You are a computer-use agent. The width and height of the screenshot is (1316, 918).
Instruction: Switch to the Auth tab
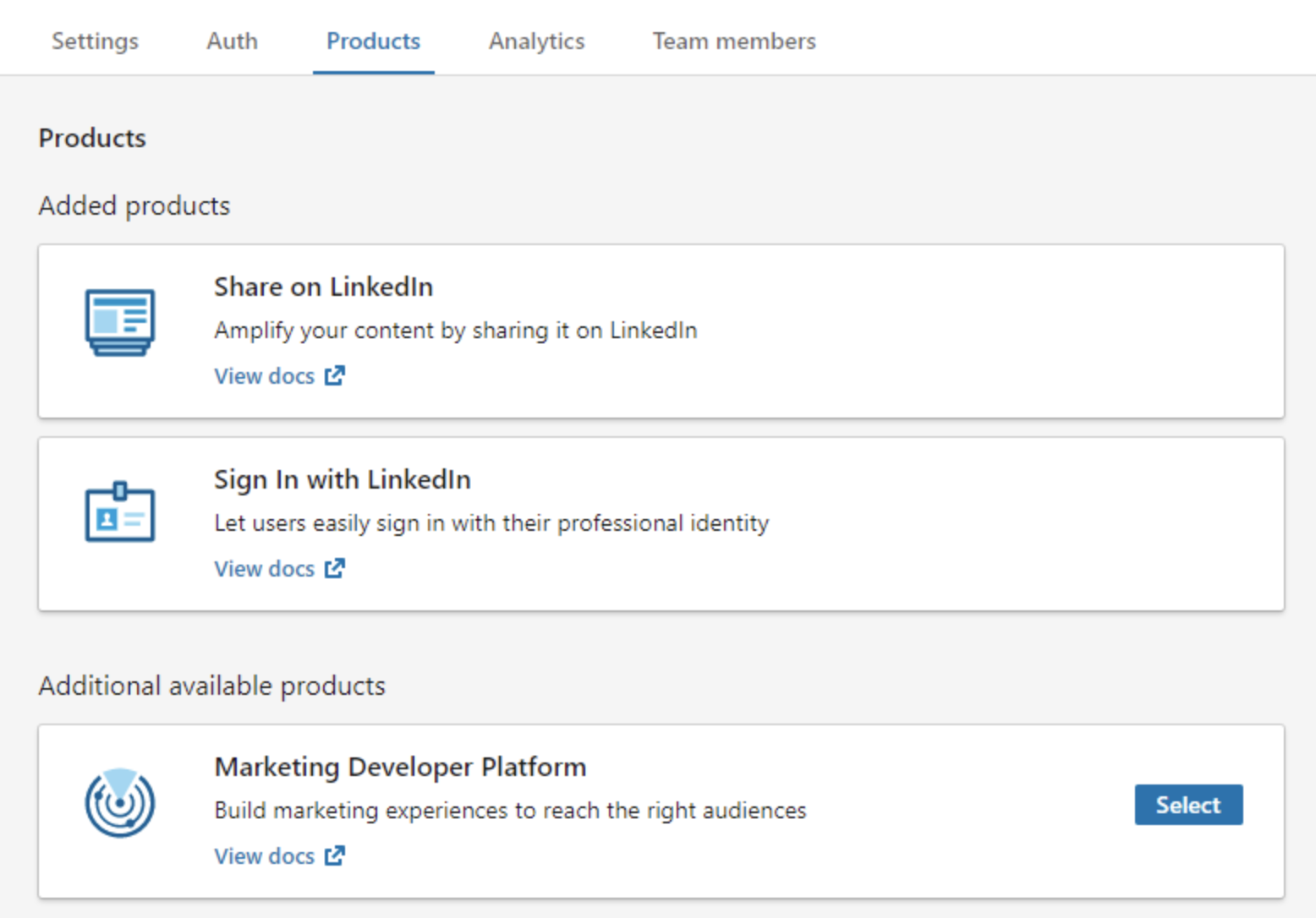coord(232,41)
